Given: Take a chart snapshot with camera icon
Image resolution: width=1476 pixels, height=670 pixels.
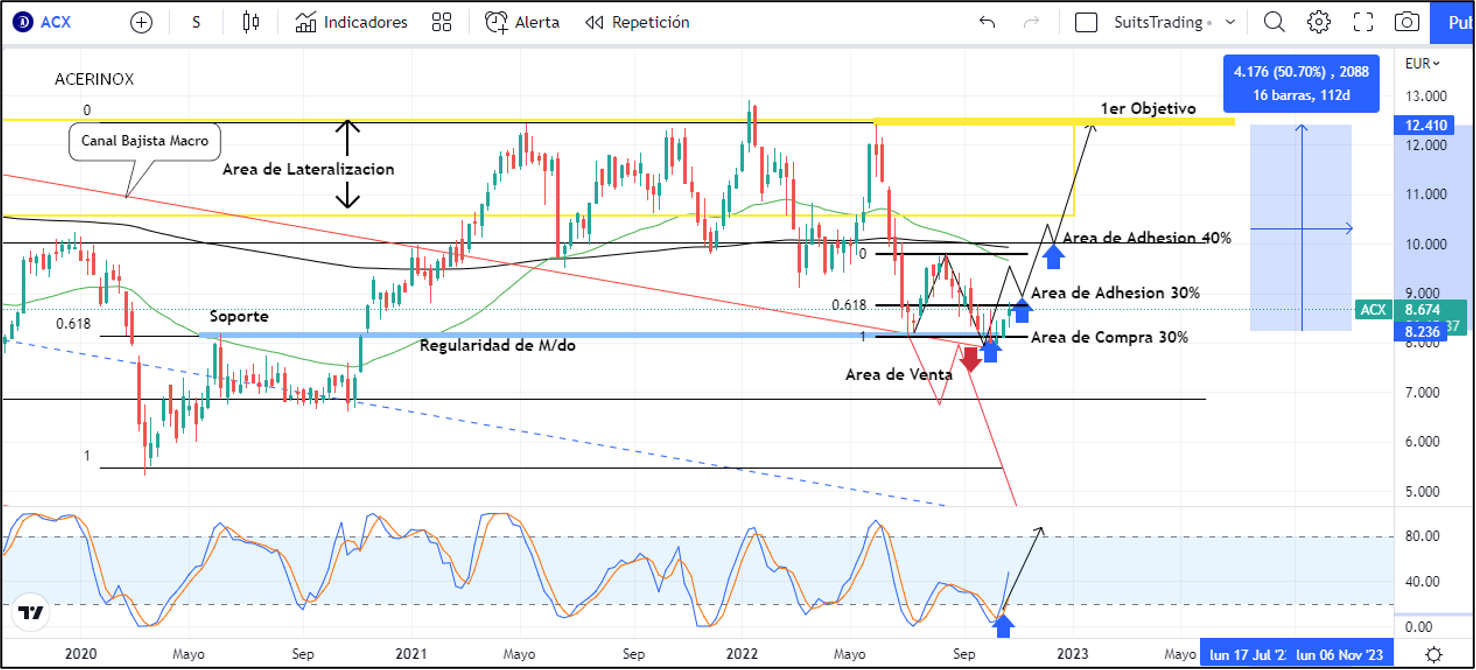Looking at the screenshot, I should coord(1407,22).
